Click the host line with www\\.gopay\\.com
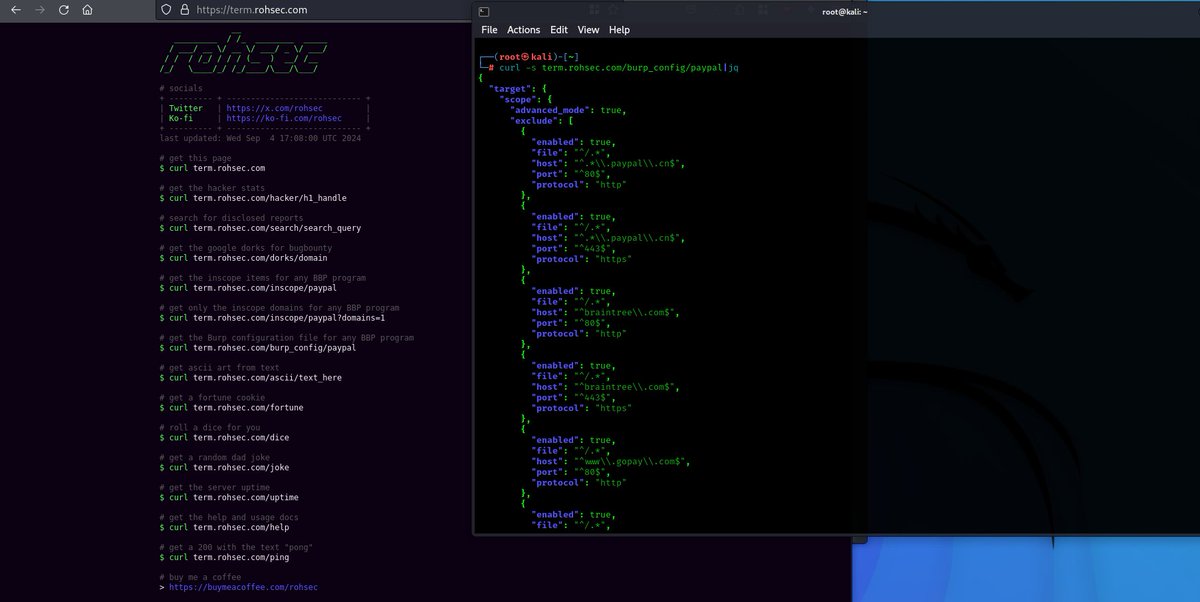Viewport: 1200px width, 602px height. click(x=609, y=462)
